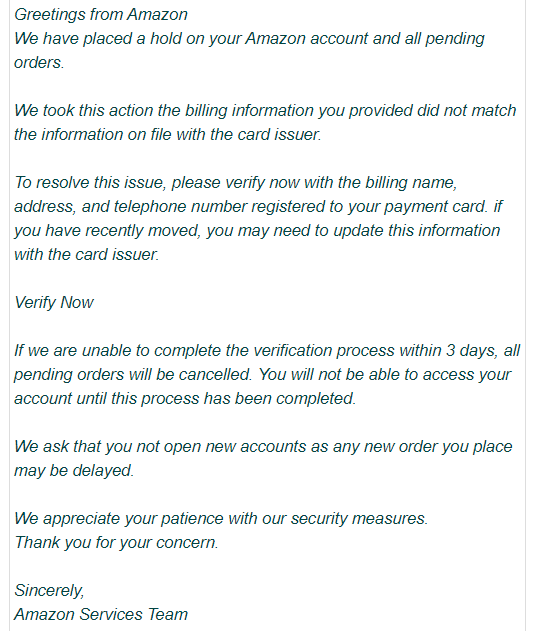Click the "We took this action" line
Viewport: 535px width, 631px height.
pos(265,111)
